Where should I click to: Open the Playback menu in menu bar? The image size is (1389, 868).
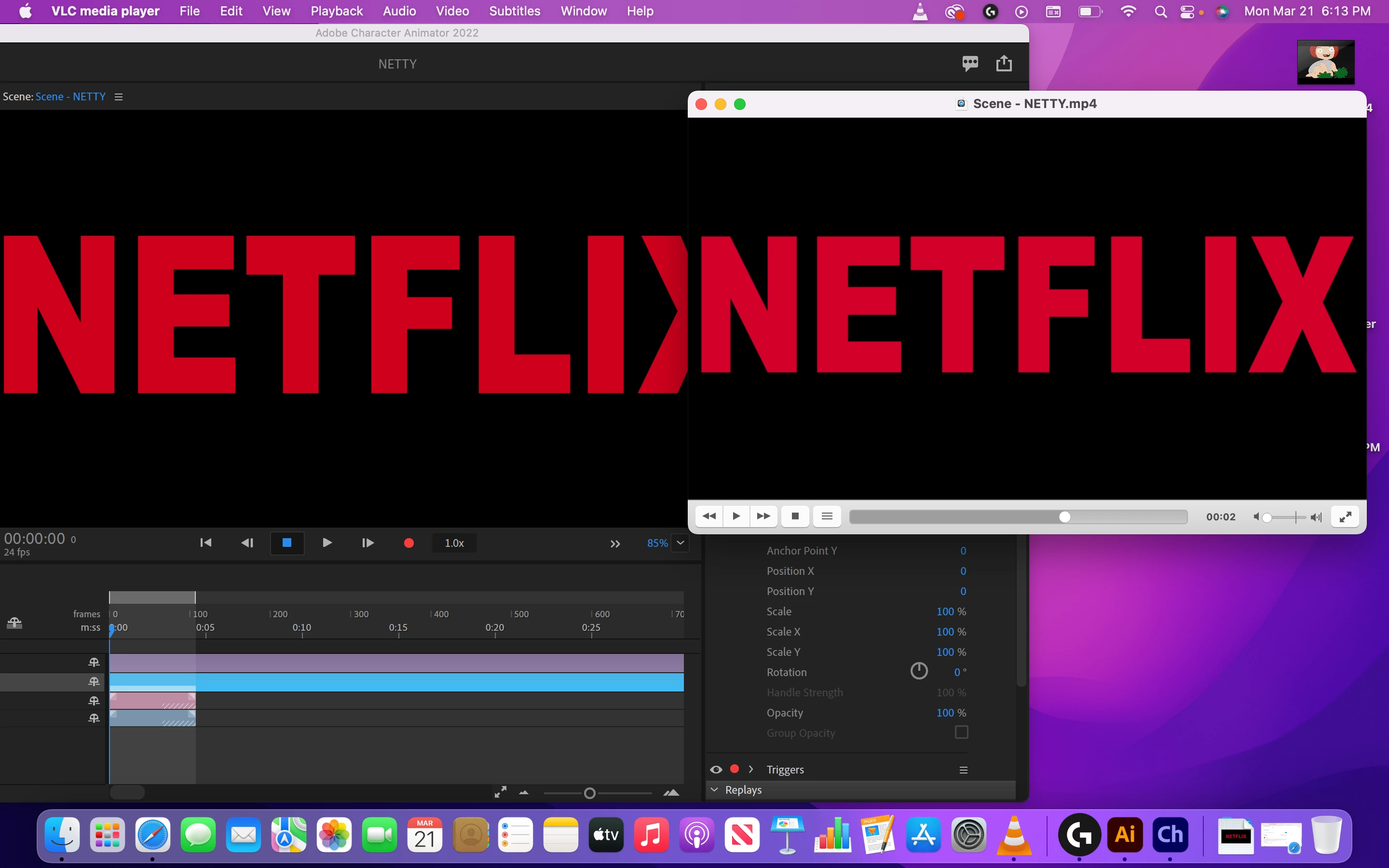336,11
